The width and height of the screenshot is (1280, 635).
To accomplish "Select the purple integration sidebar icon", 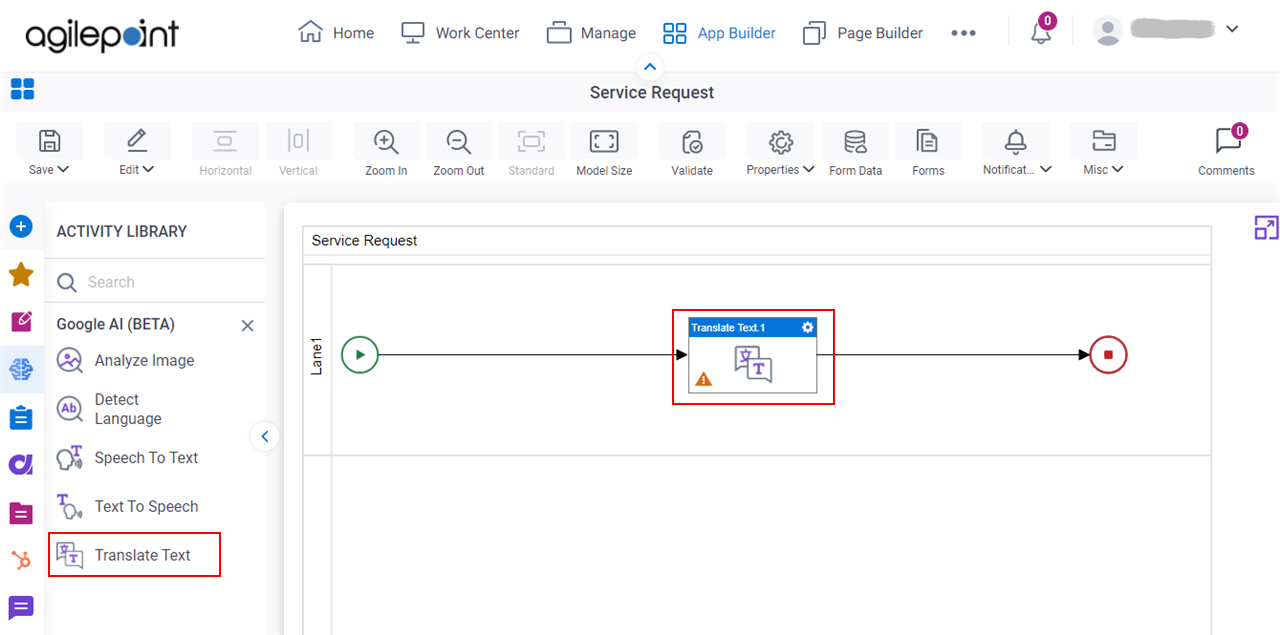I will pos(21,464).
